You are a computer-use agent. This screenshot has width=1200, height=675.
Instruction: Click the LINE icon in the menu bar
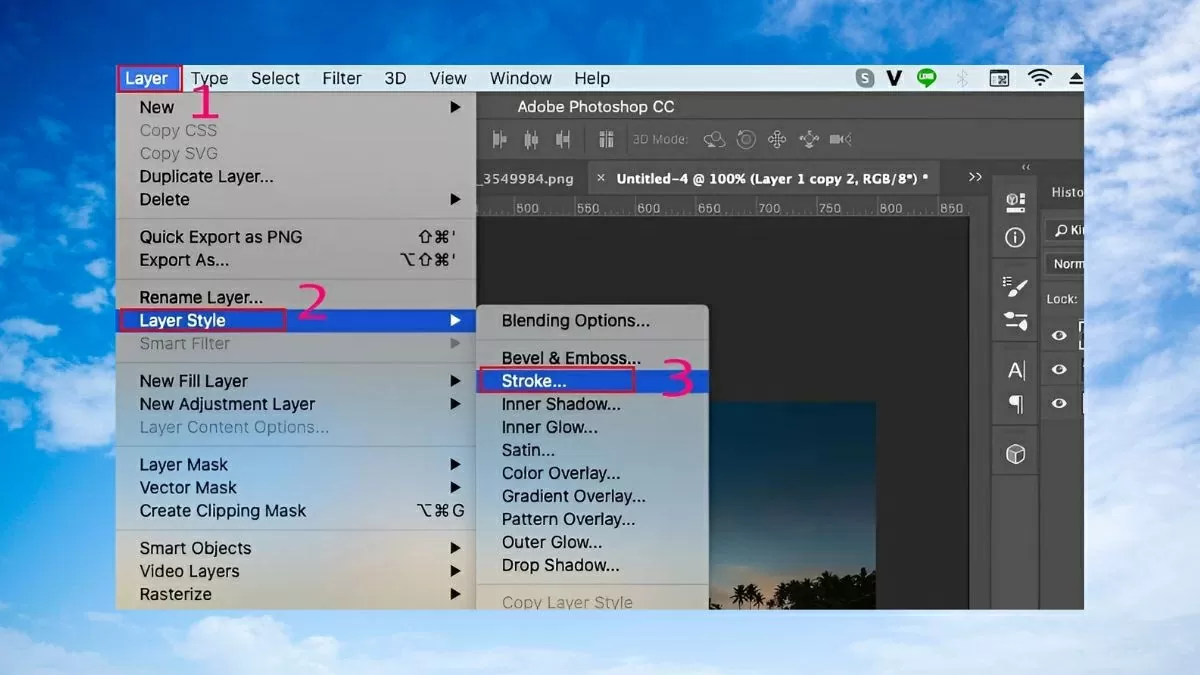pyautogui.click(x=926, y=77)
